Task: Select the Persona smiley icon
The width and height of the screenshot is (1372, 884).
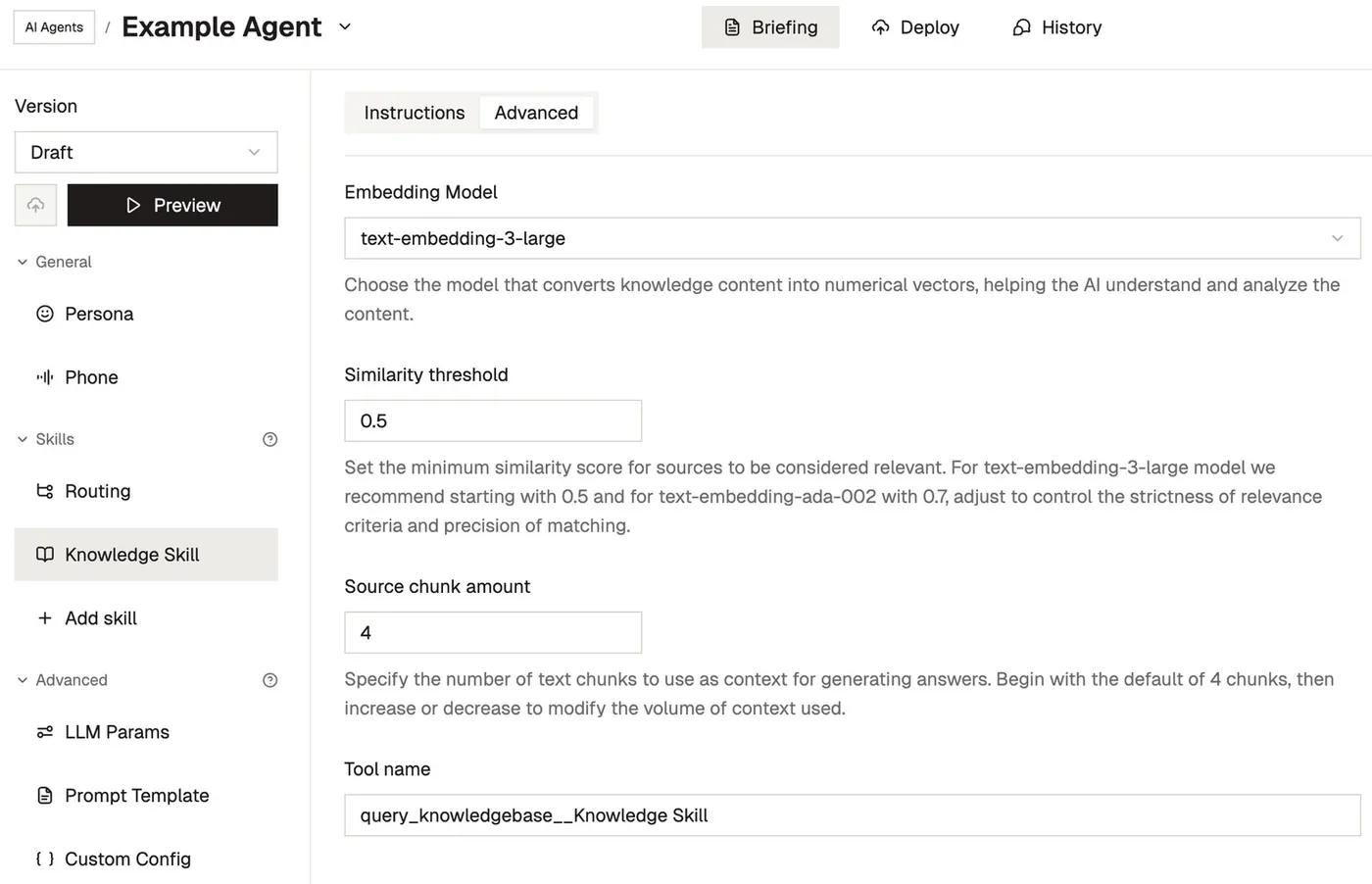Action: [x=43, y=314]
